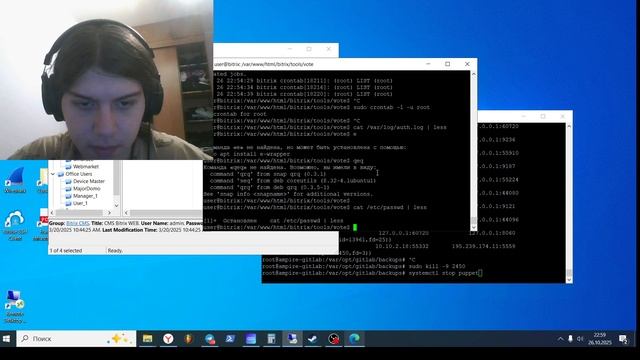This screenshot has width=640, height=360.
Task: Click scroll-up arrow in gitlab terminal
Action: point(569,127)
